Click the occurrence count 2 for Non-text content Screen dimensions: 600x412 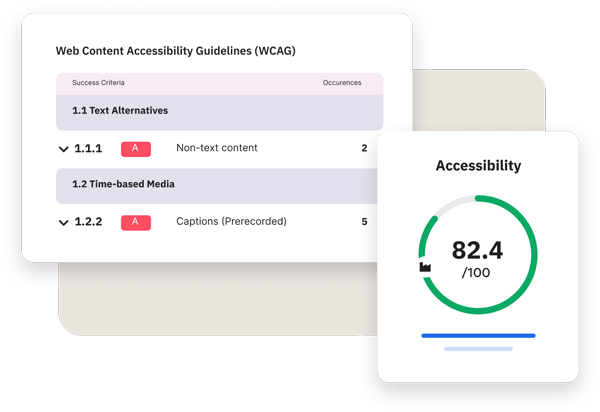coord(364,148)
